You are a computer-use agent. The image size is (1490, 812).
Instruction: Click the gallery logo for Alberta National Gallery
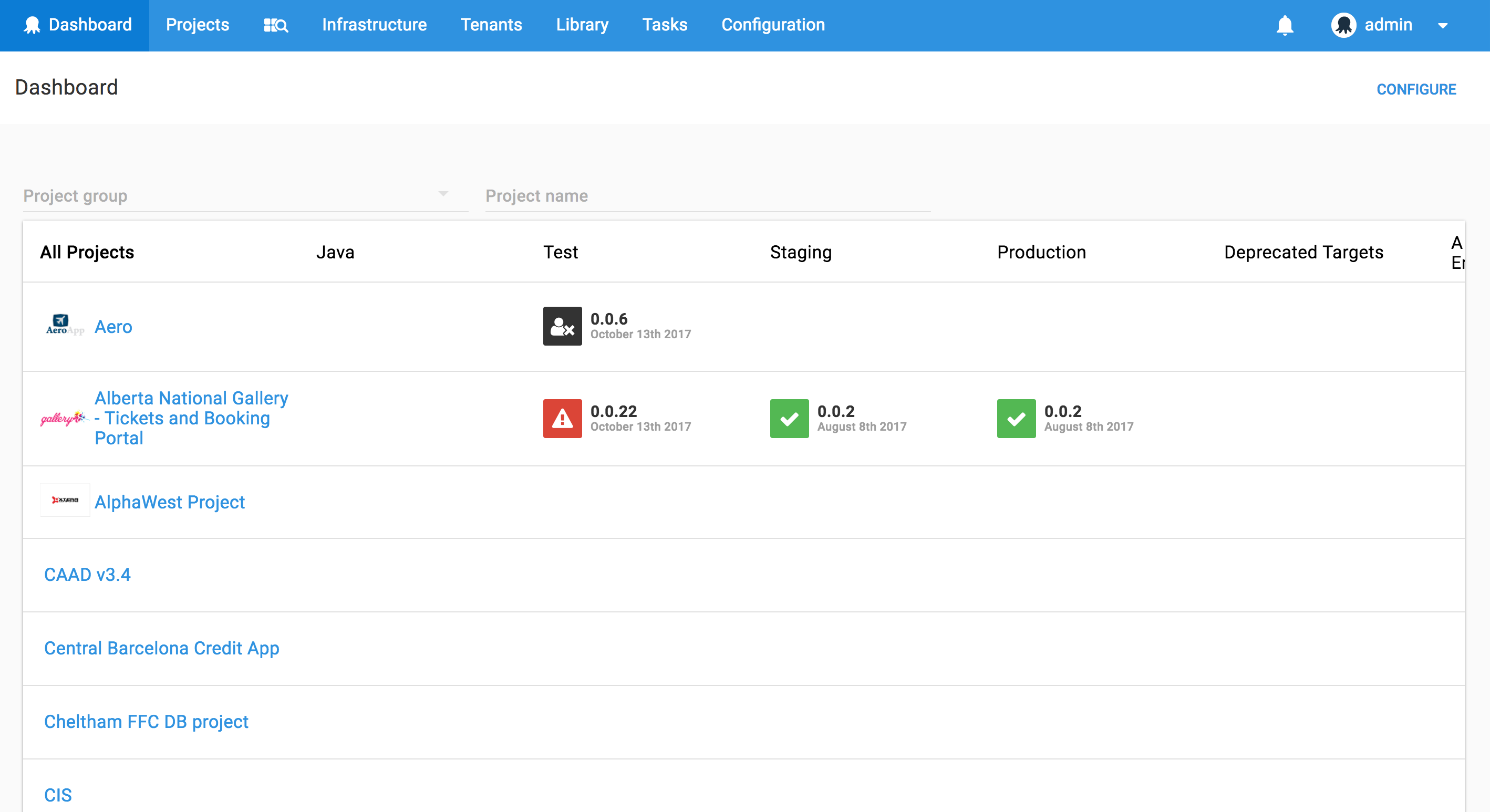coord(64,418)
